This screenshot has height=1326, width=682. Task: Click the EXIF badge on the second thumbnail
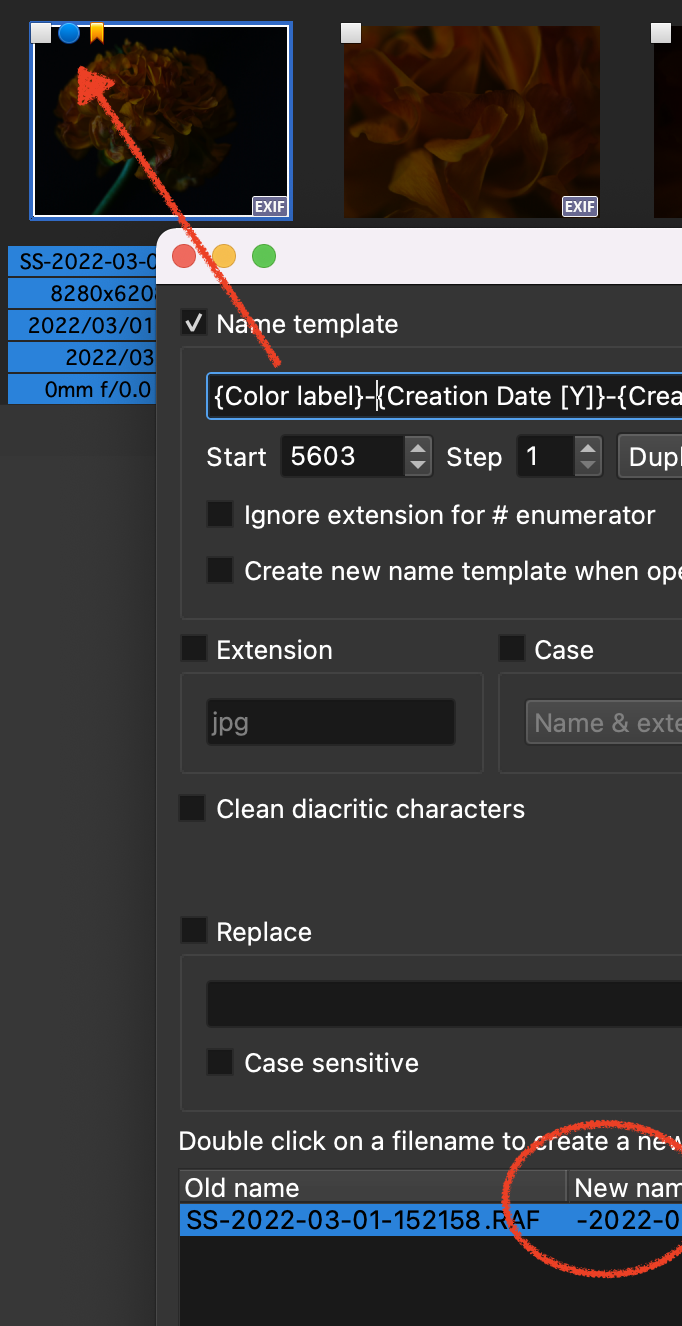tap(580, 207)
